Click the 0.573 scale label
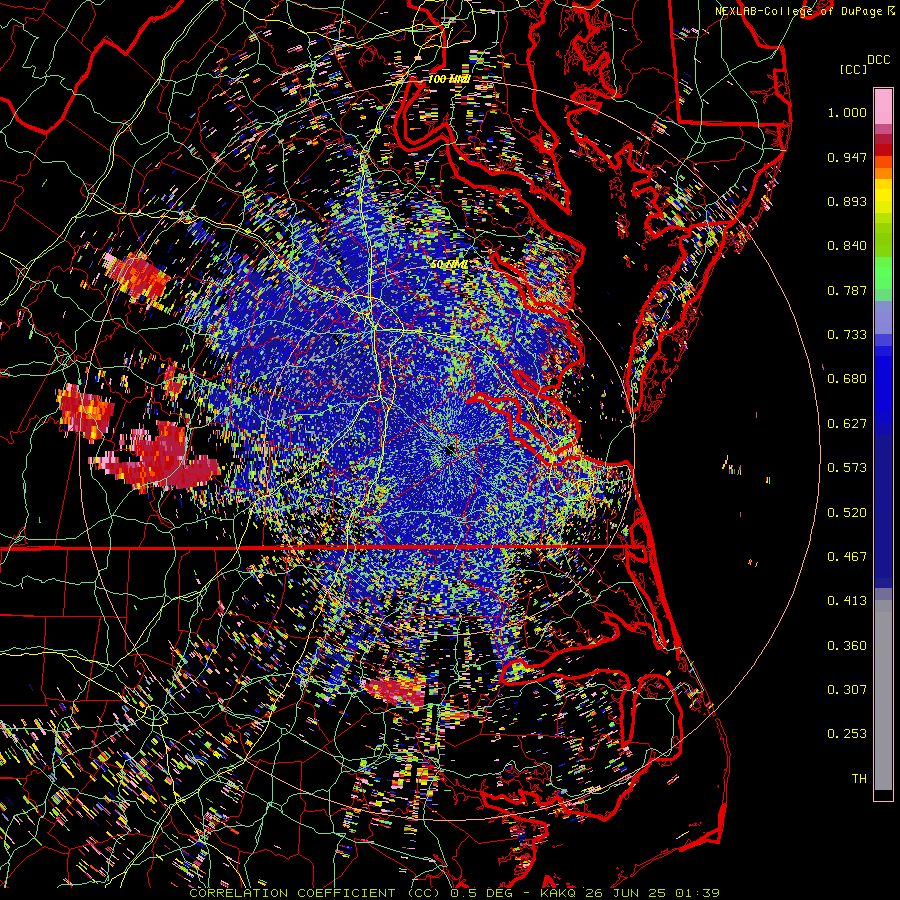900x900 pixels. point(847,468)
